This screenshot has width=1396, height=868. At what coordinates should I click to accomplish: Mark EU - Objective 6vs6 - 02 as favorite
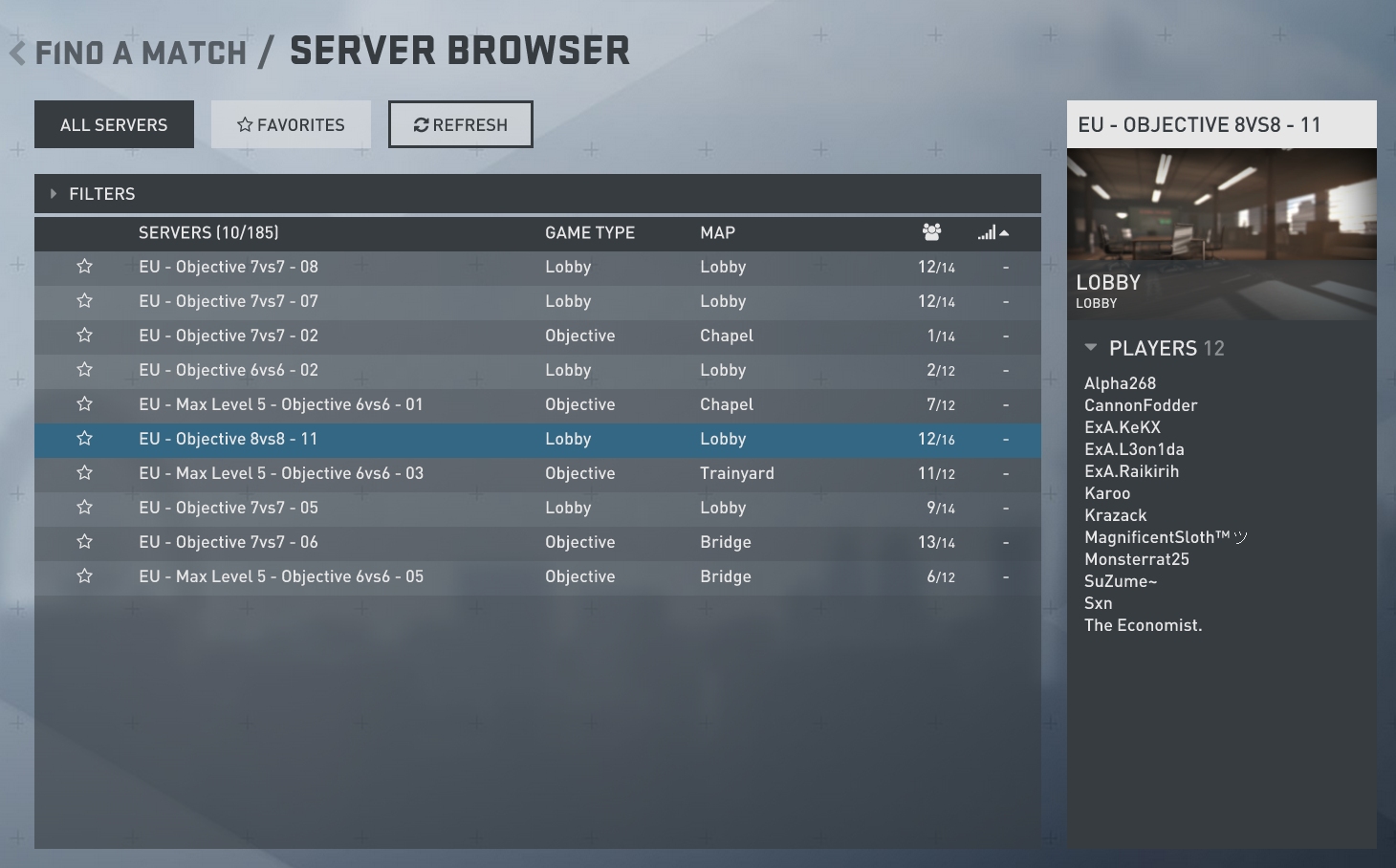click(x=84, y=370)
